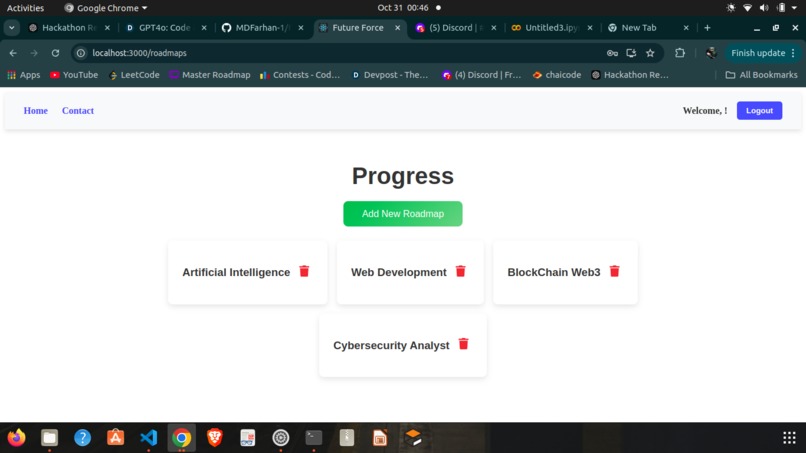This screenshot has height=453, width=806.
Task: Open the Contests - Cod... bookmark
Action: pos(300,75)
